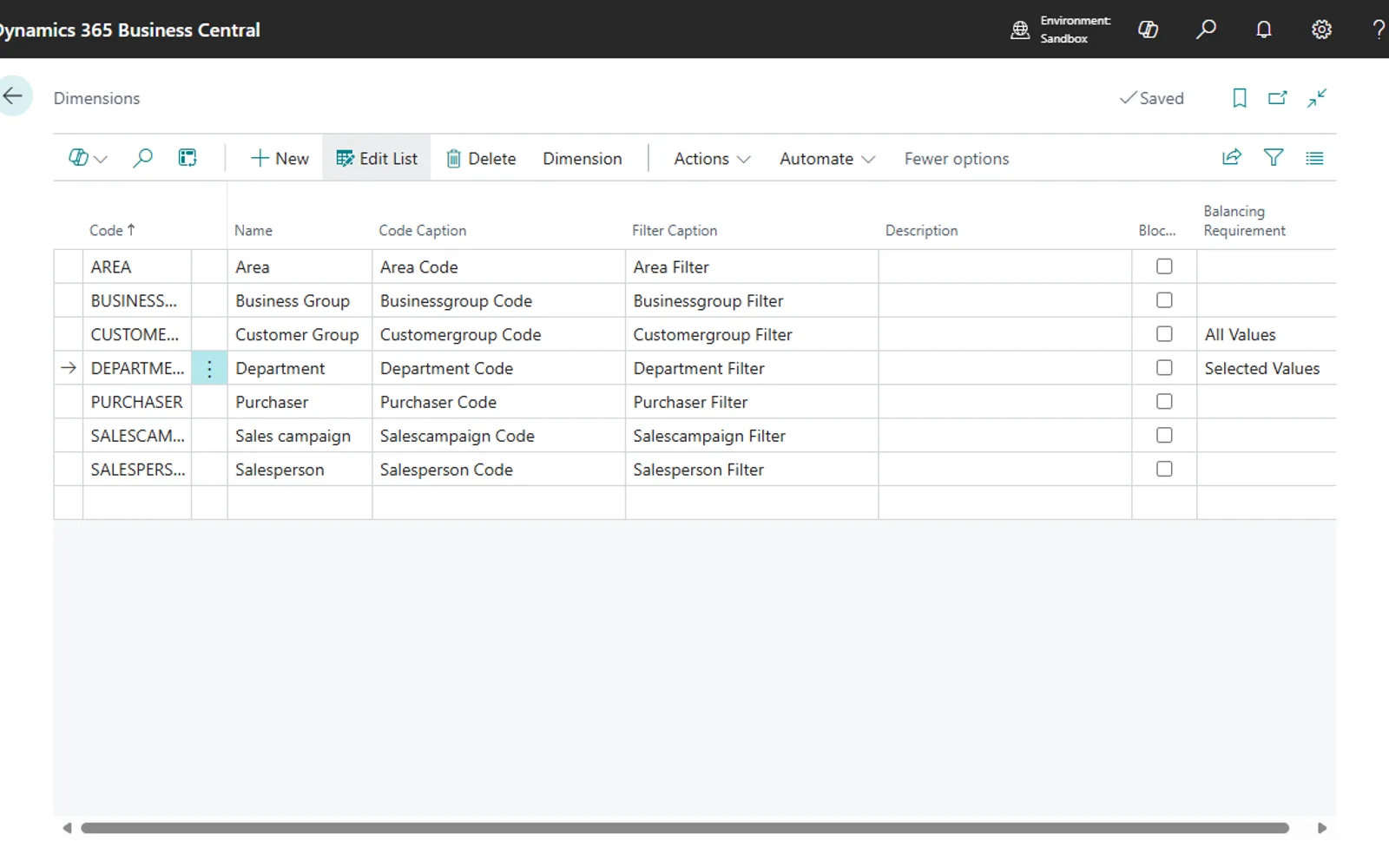The height and width of the screenshot is (868, 1389).
Task: Open the Dimension menu
Action: coord(582,159)
